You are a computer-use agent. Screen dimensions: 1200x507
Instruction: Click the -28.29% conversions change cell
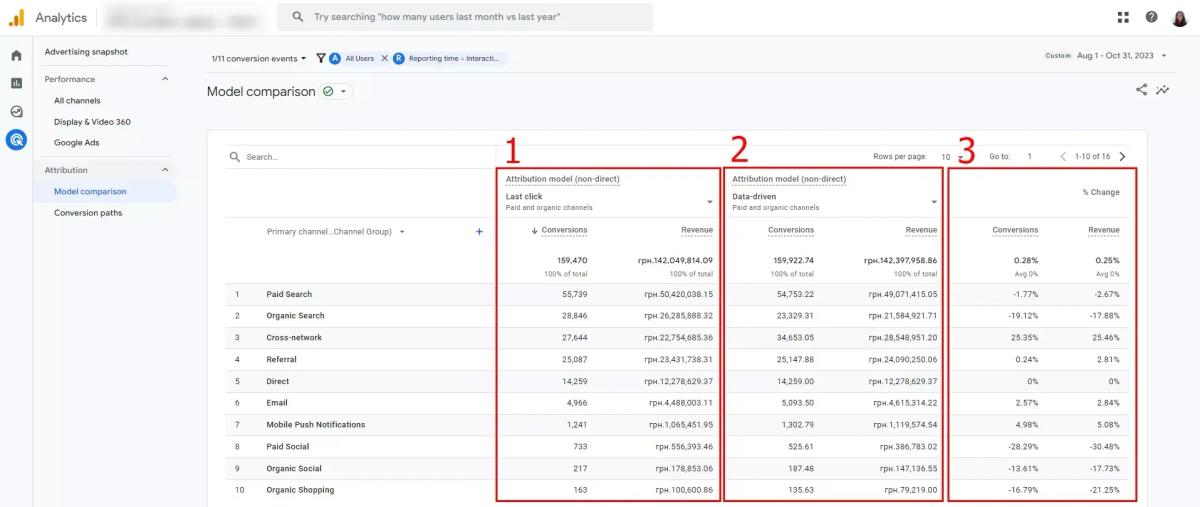point(1021,447)
